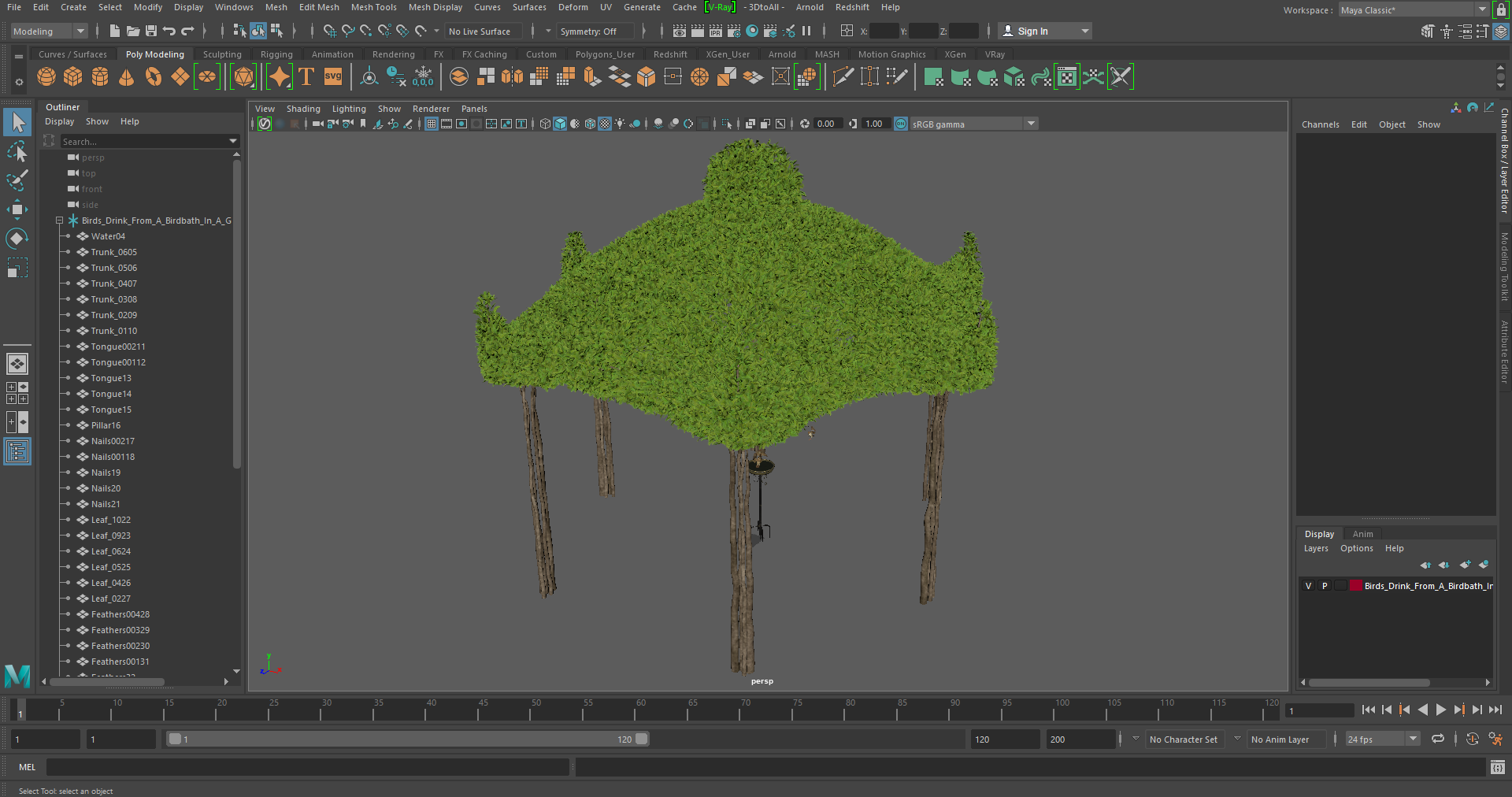Viewport: 1512px width, 797px height.
Task: Open the Script Editor icon
Action: 1498,767
